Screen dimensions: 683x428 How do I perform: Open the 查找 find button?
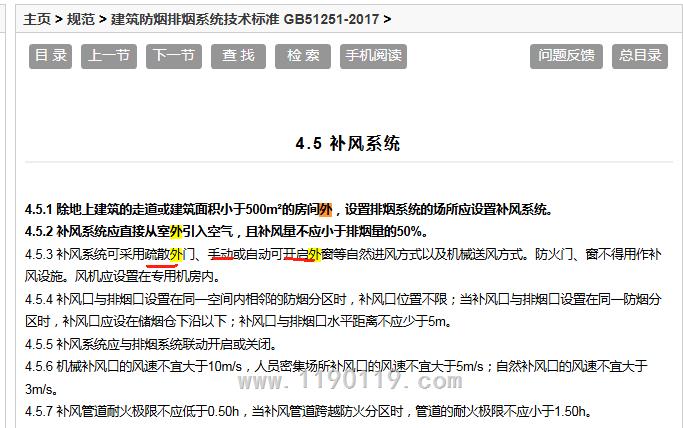coord(238,56)
